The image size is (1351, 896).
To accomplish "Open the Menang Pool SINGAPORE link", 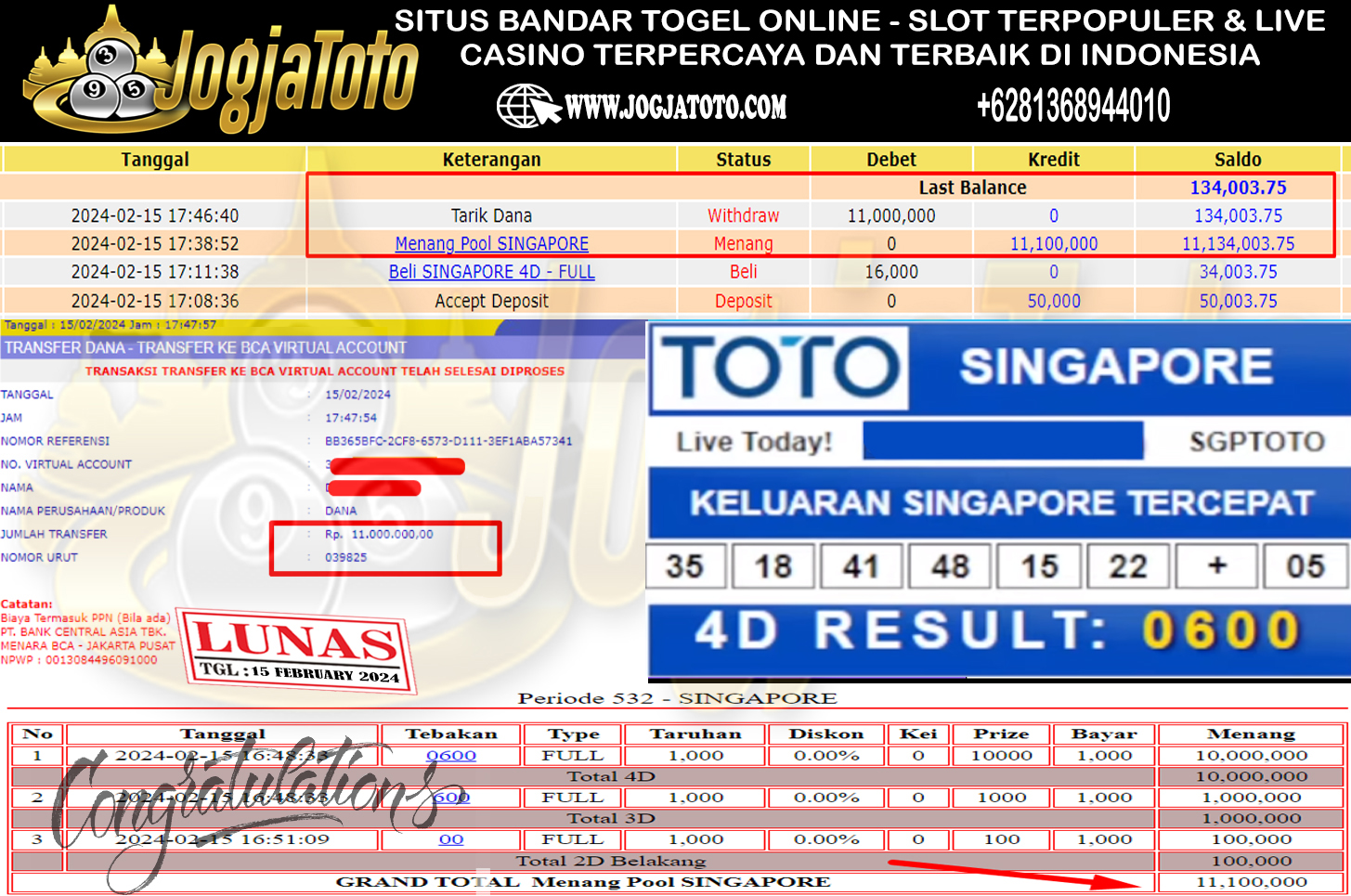I will pyautogui.click(x=492, y=243).
